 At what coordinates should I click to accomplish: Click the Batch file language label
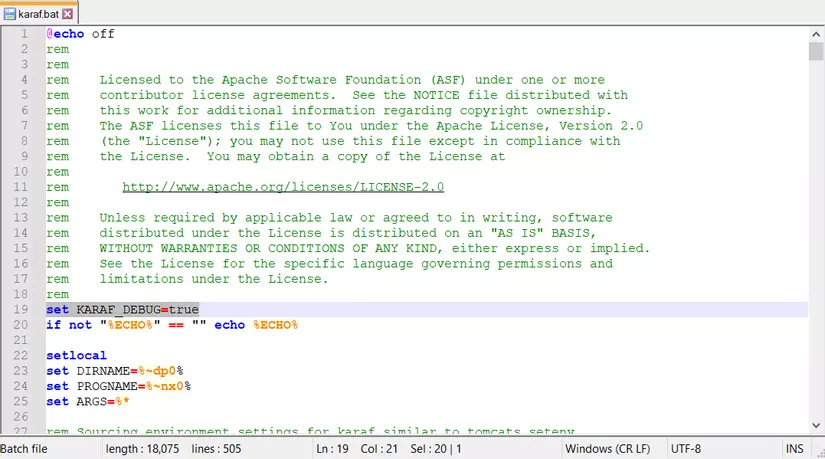pos(24,449)
